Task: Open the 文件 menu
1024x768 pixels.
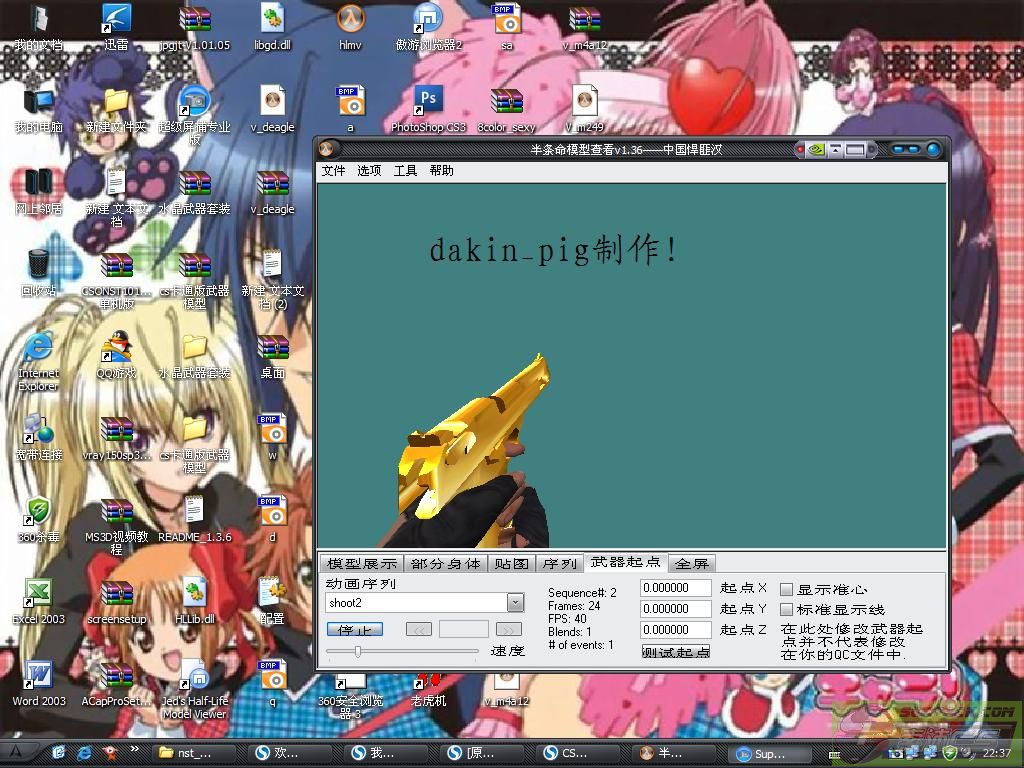Action: [x=333, y=170]
